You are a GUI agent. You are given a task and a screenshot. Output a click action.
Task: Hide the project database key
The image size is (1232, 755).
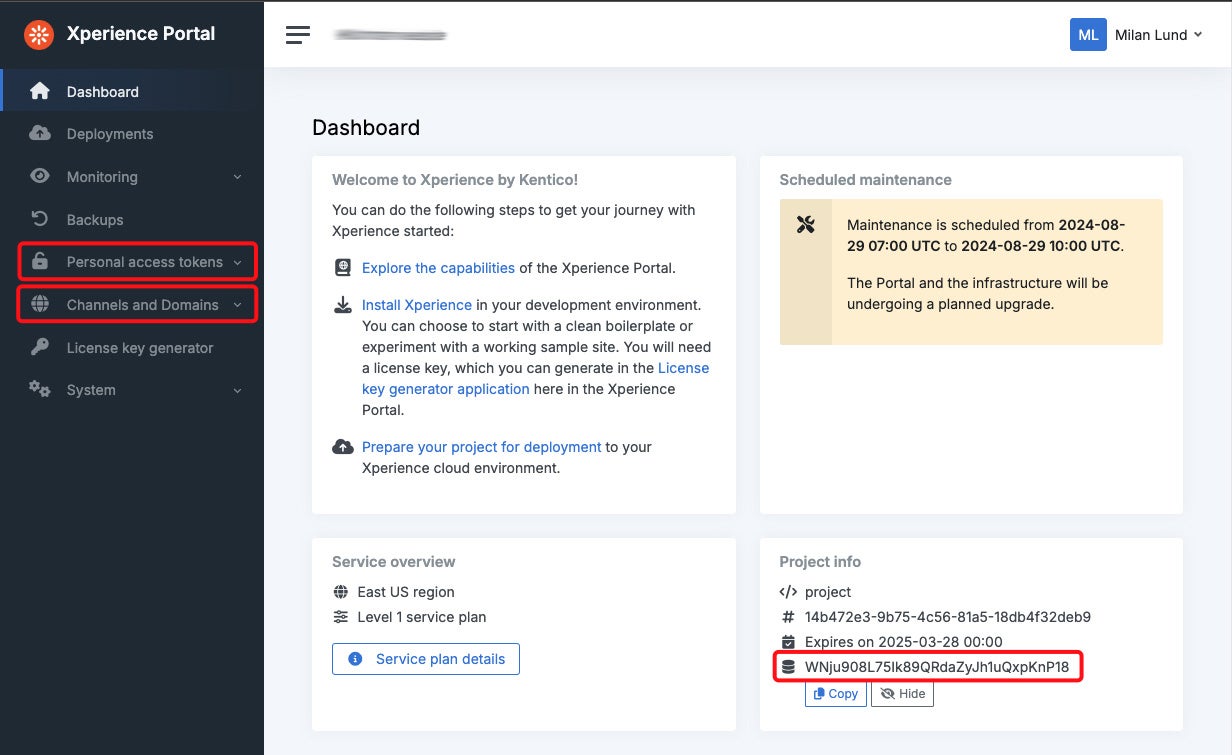pos(902,694)
